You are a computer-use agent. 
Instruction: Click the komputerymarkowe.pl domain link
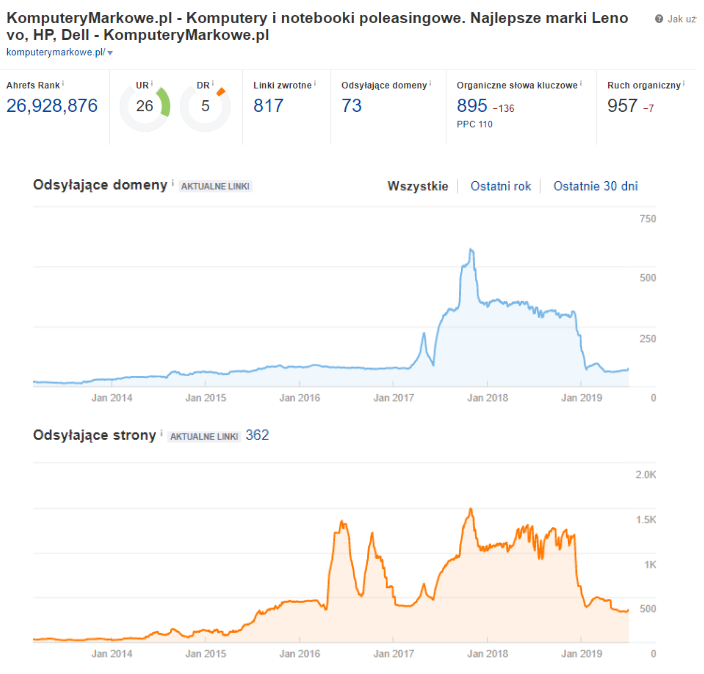(56, 53)
